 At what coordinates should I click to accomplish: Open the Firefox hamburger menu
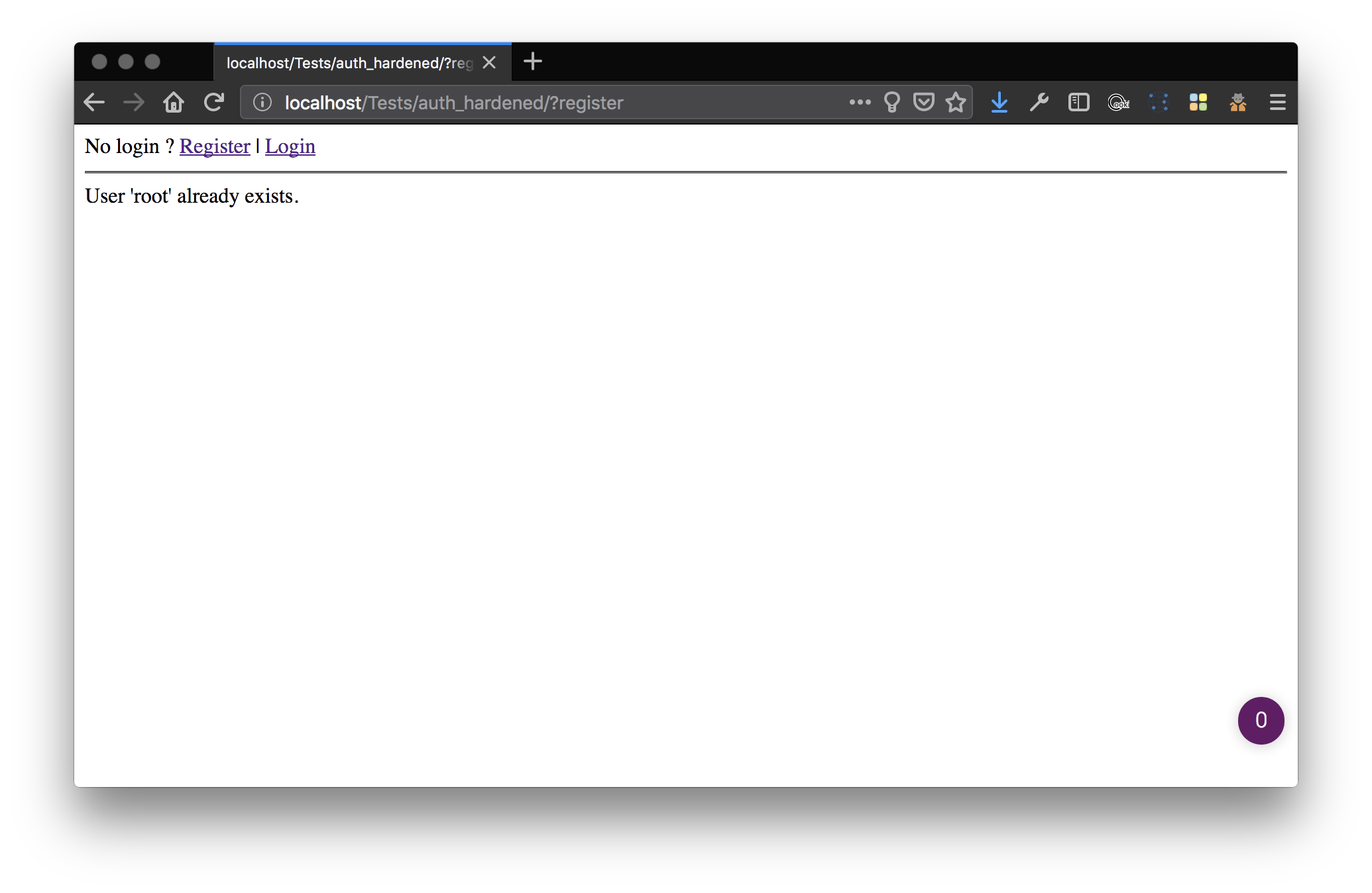(x=1278, y=103)
